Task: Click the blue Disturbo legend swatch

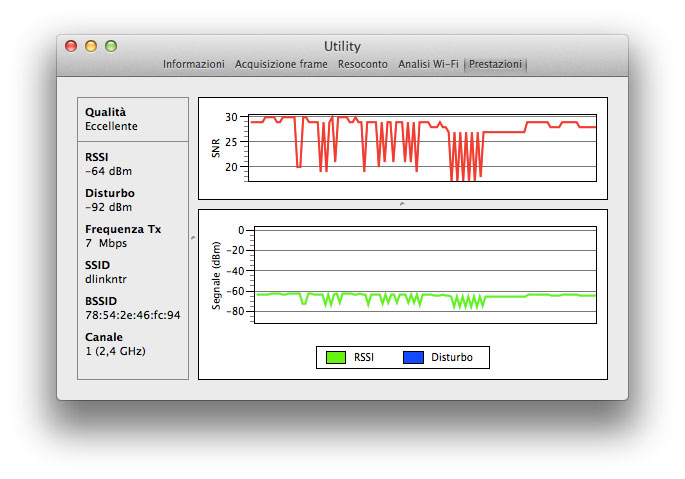Action: coord(413,358)
